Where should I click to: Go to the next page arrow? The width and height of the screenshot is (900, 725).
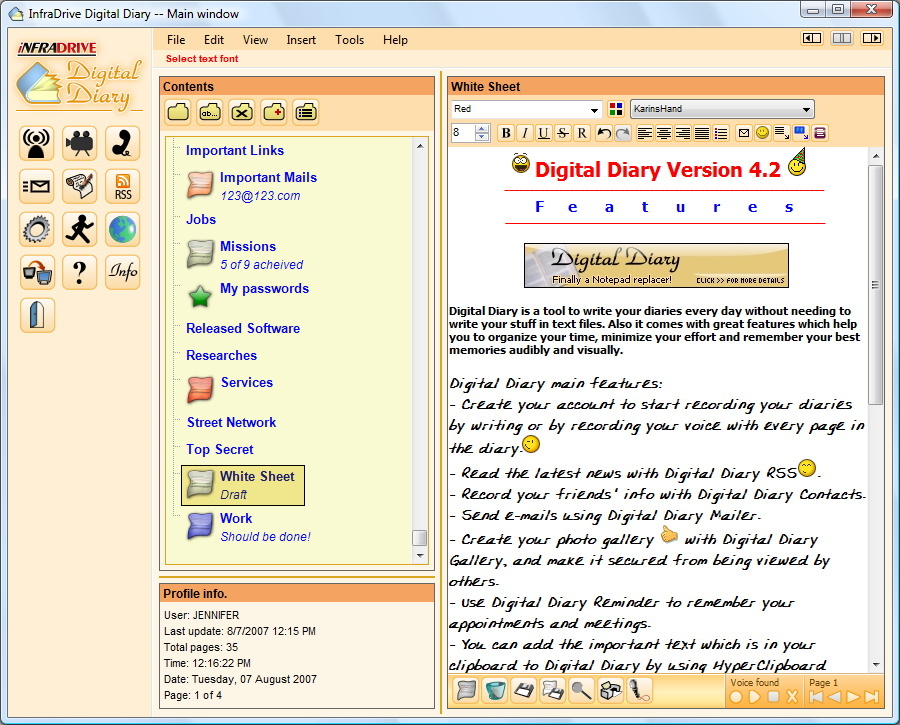pos(853,697)
